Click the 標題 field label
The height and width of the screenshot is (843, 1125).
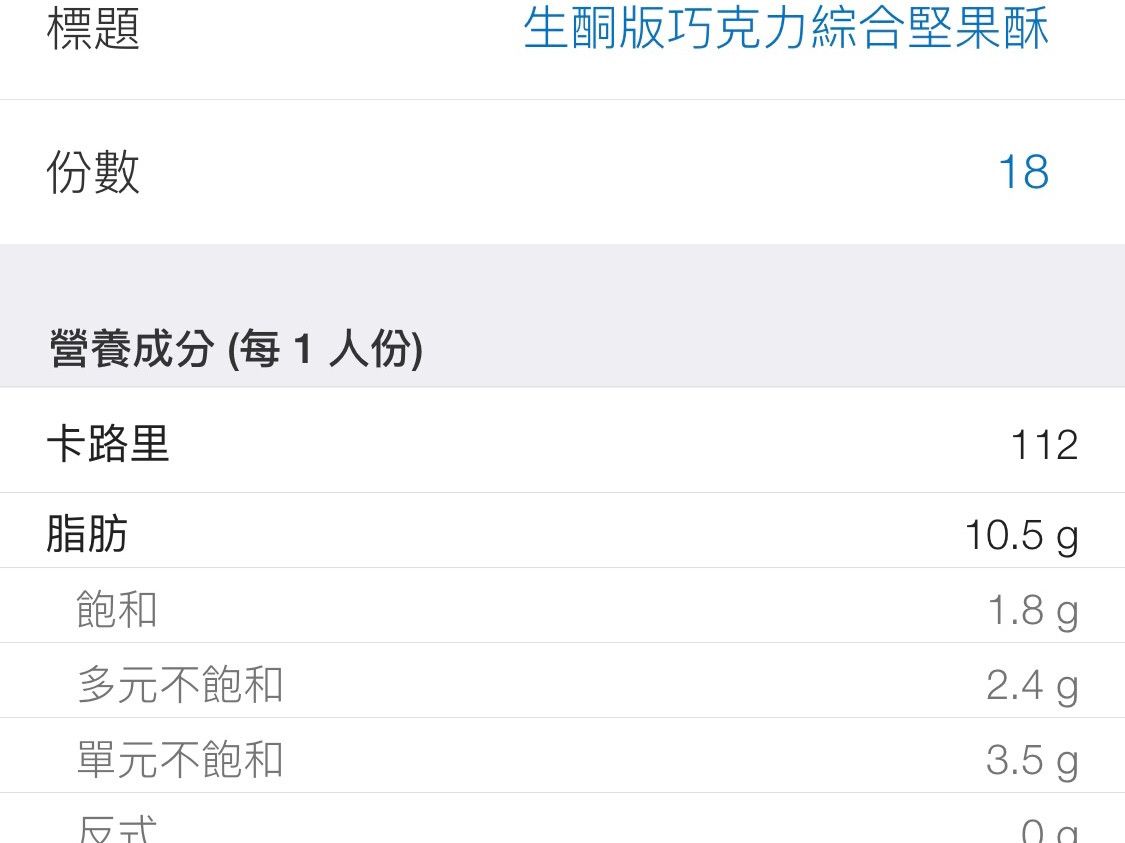[93, 29]
